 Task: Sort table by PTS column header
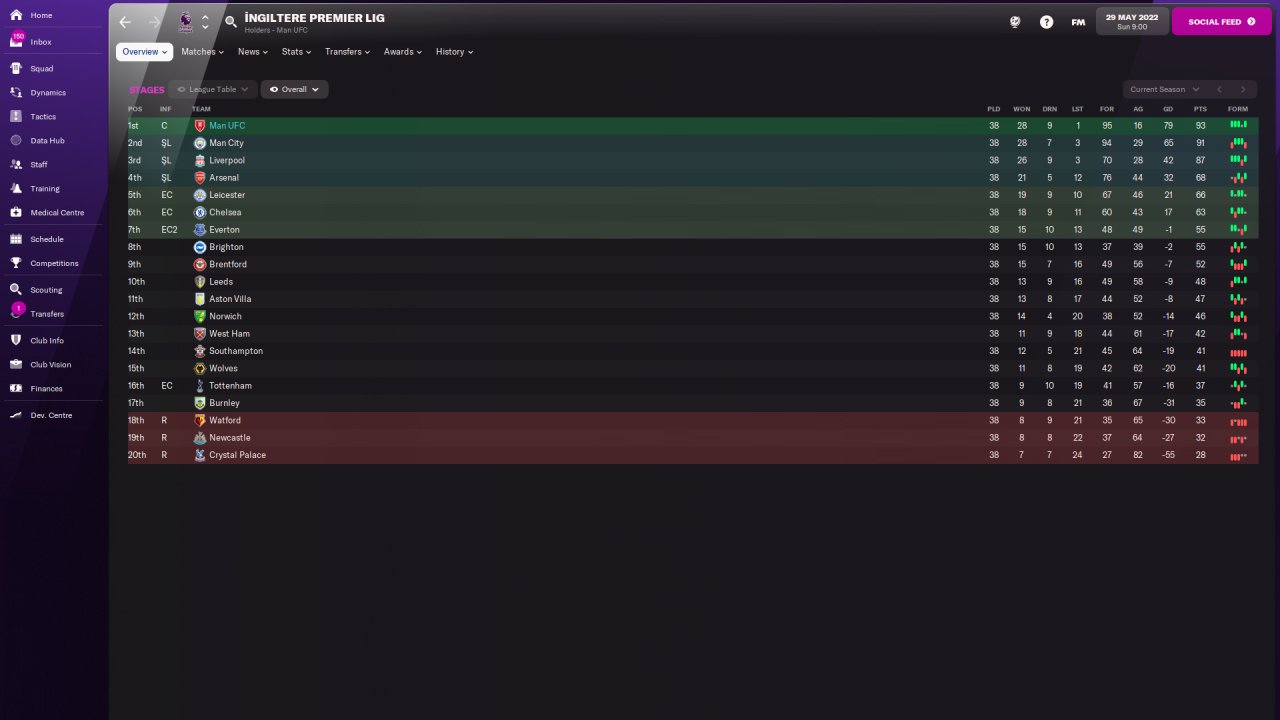coord(1200,109)
